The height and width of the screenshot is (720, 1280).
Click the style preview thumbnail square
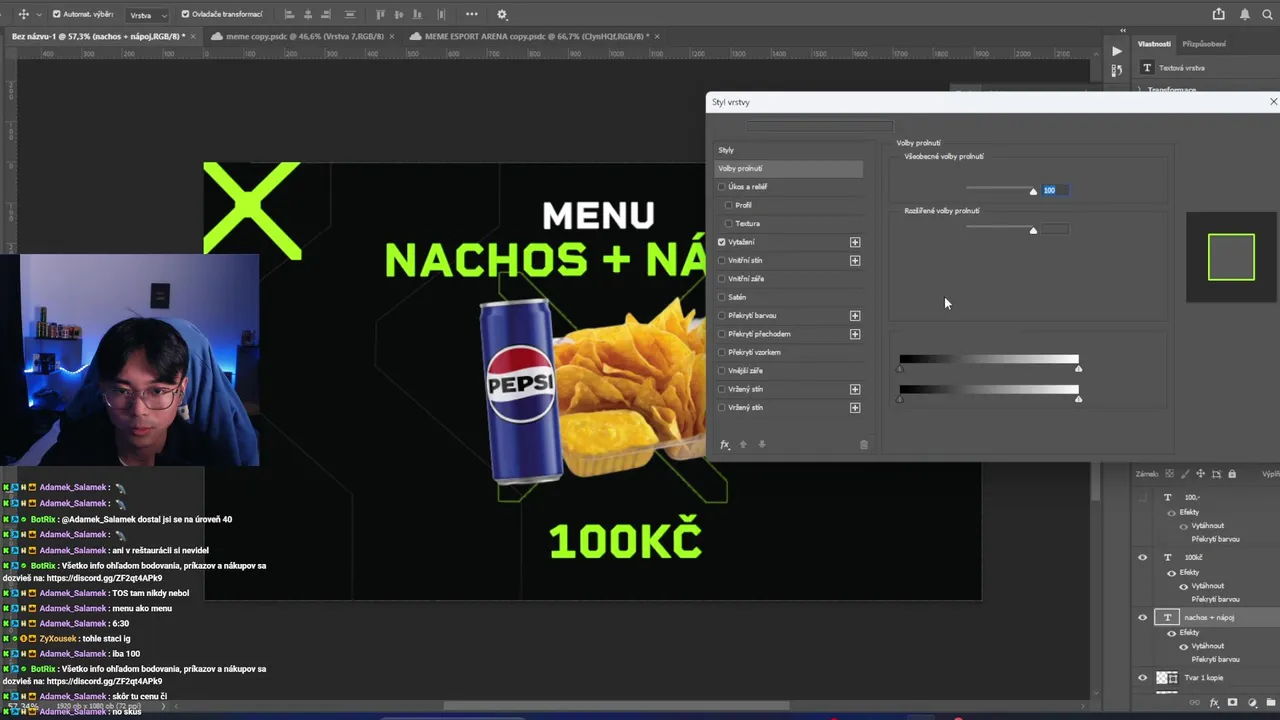(1231, 257)
